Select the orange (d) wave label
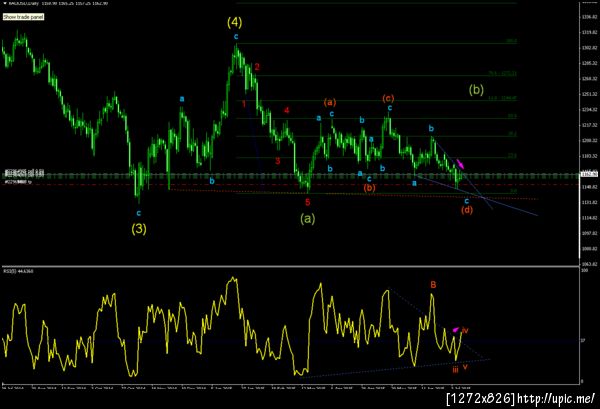Screen dimensions: 600x409 (466, 210)
